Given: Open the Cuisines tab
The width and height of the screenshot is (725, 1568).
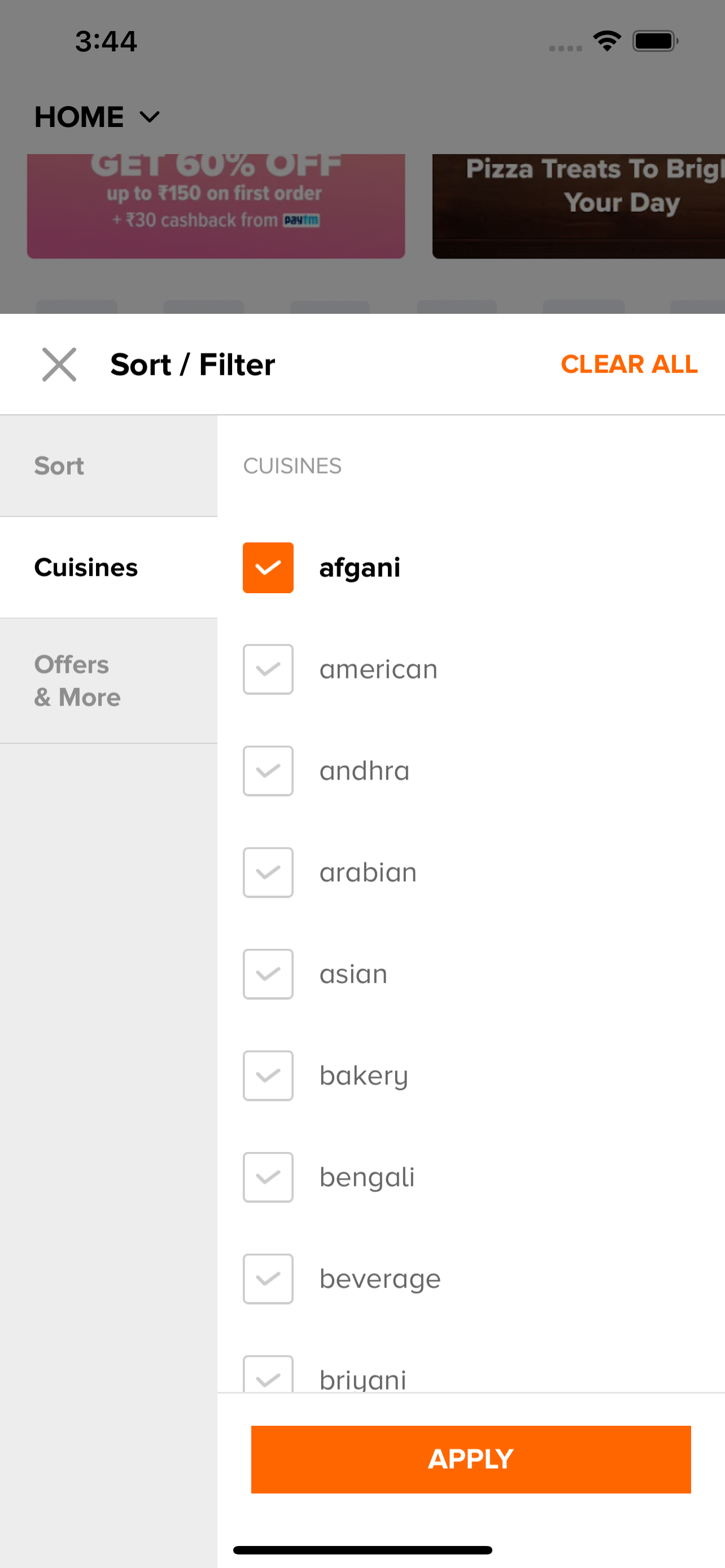Looking at the screenshot, I should [x=108, y=567].
